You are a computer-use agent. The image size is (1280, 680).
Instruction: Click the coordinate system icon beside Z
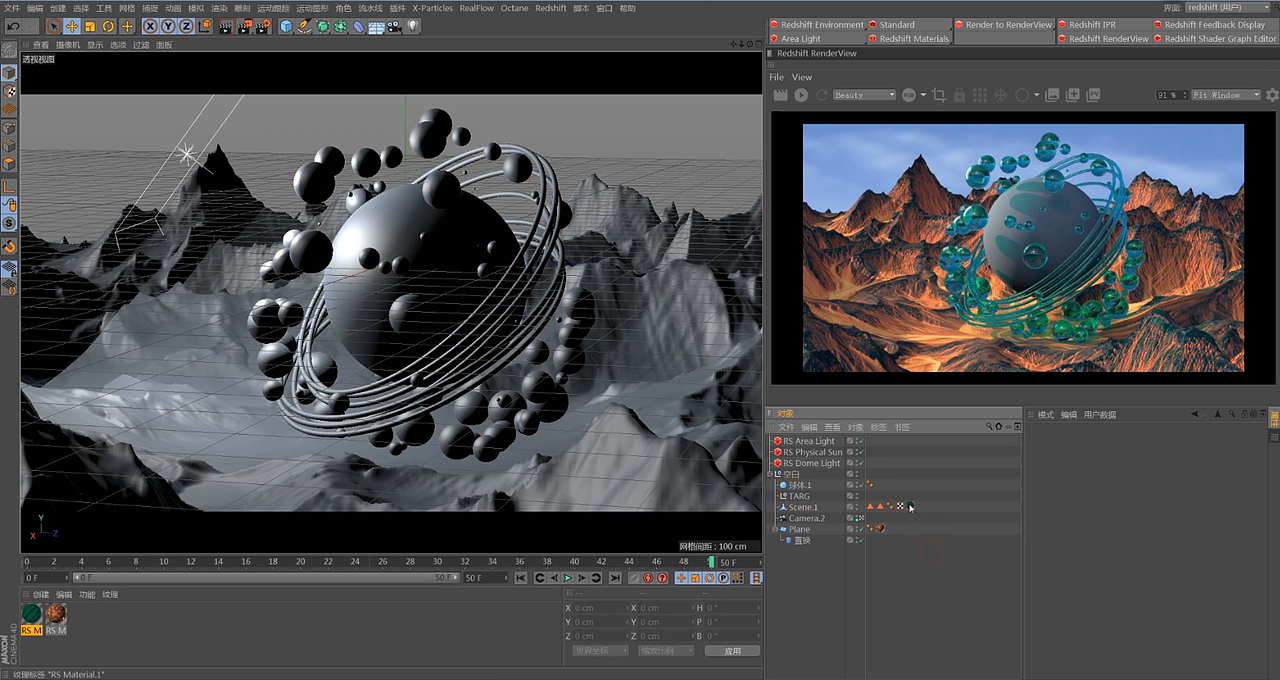[205, 26]
